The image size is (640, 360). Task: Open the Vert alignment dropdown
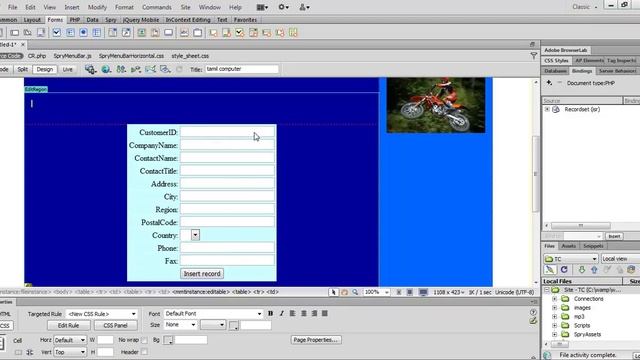70,352
